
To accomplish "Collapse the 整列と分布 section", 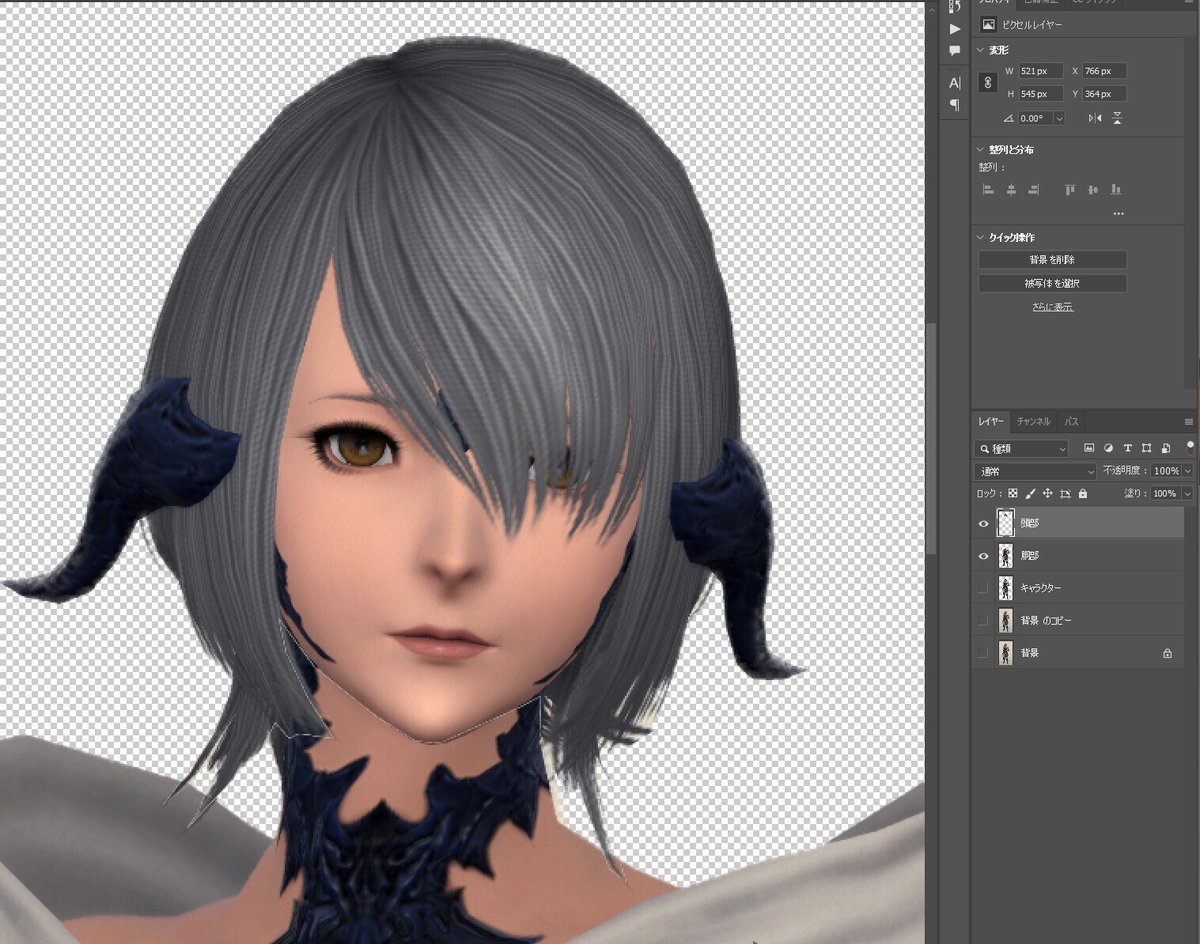I will [980, 150].
